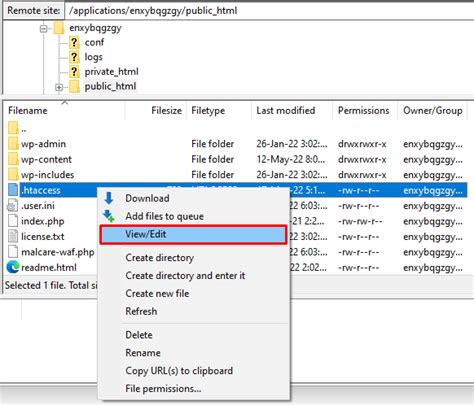This screenshot has height=405, width=474.
Task: Click the public_html folder icon in tree
Action: [x=74, y=86]
